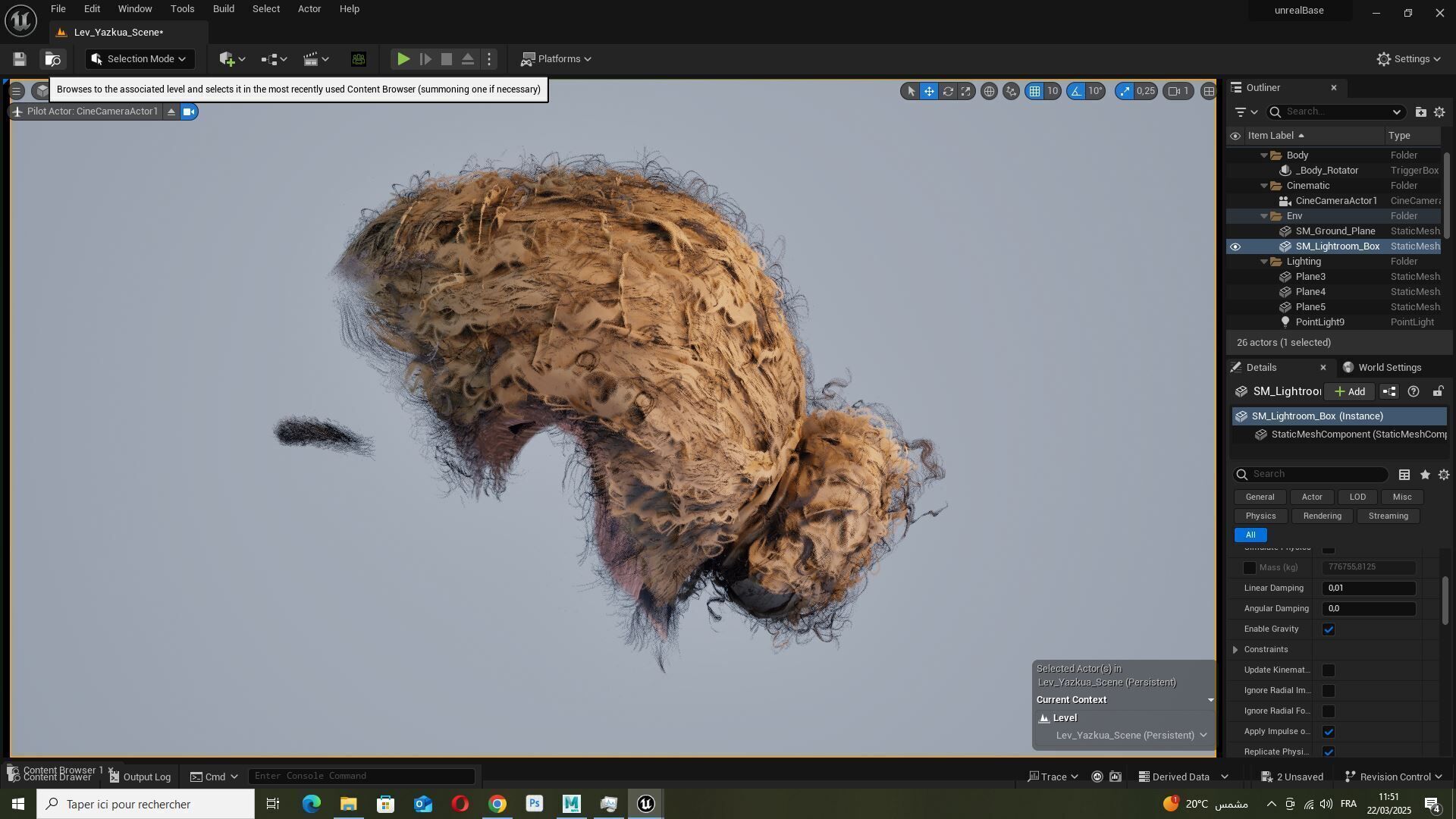Viewport: 1456px width, 819px height.
Task: Open the Outliner settings gear
Action: pos(1439,112)
